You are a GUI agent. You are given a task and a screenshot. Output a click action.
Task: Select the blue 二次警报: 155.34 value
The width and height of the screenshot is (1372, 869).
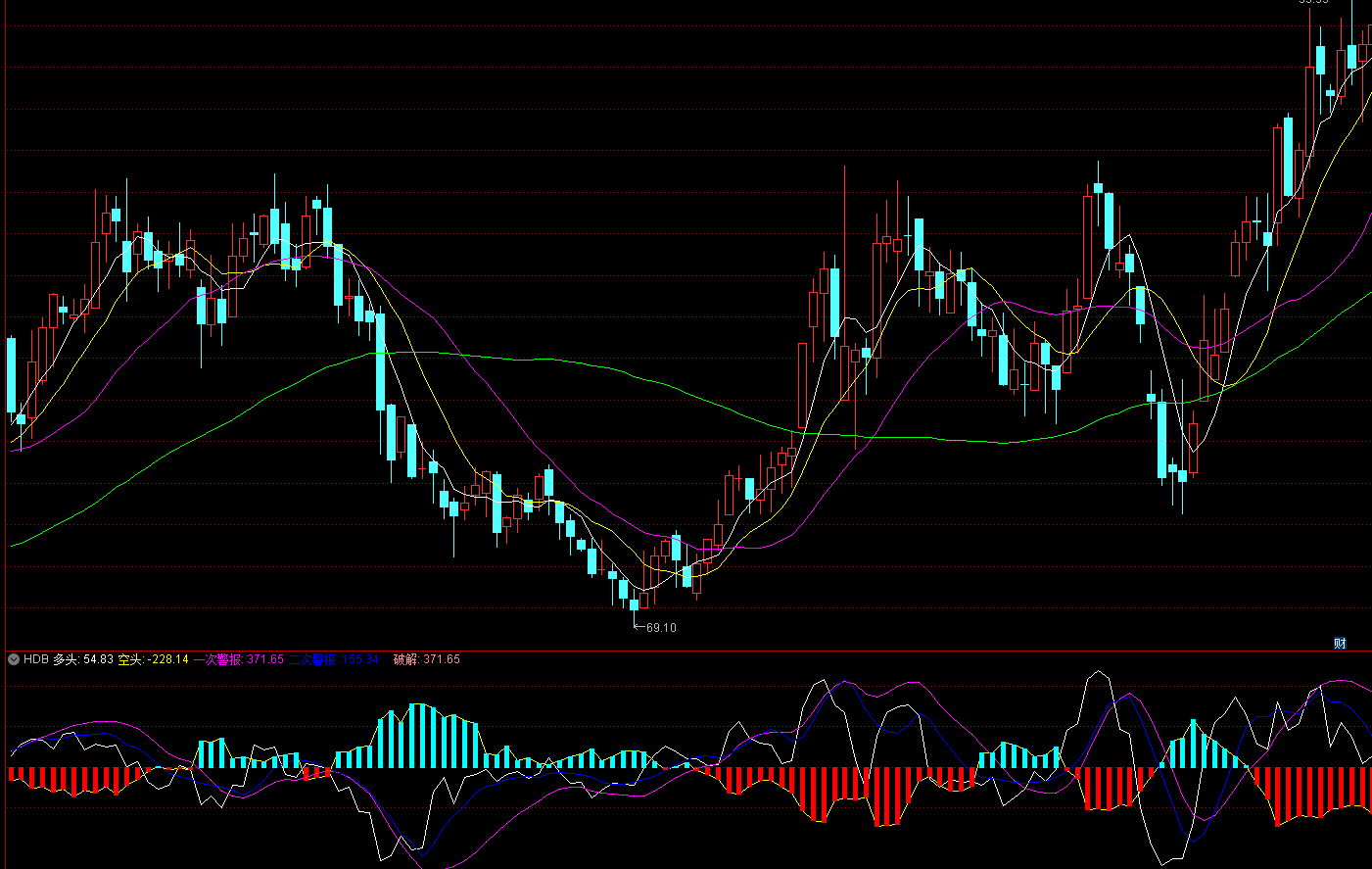[333, 659]
